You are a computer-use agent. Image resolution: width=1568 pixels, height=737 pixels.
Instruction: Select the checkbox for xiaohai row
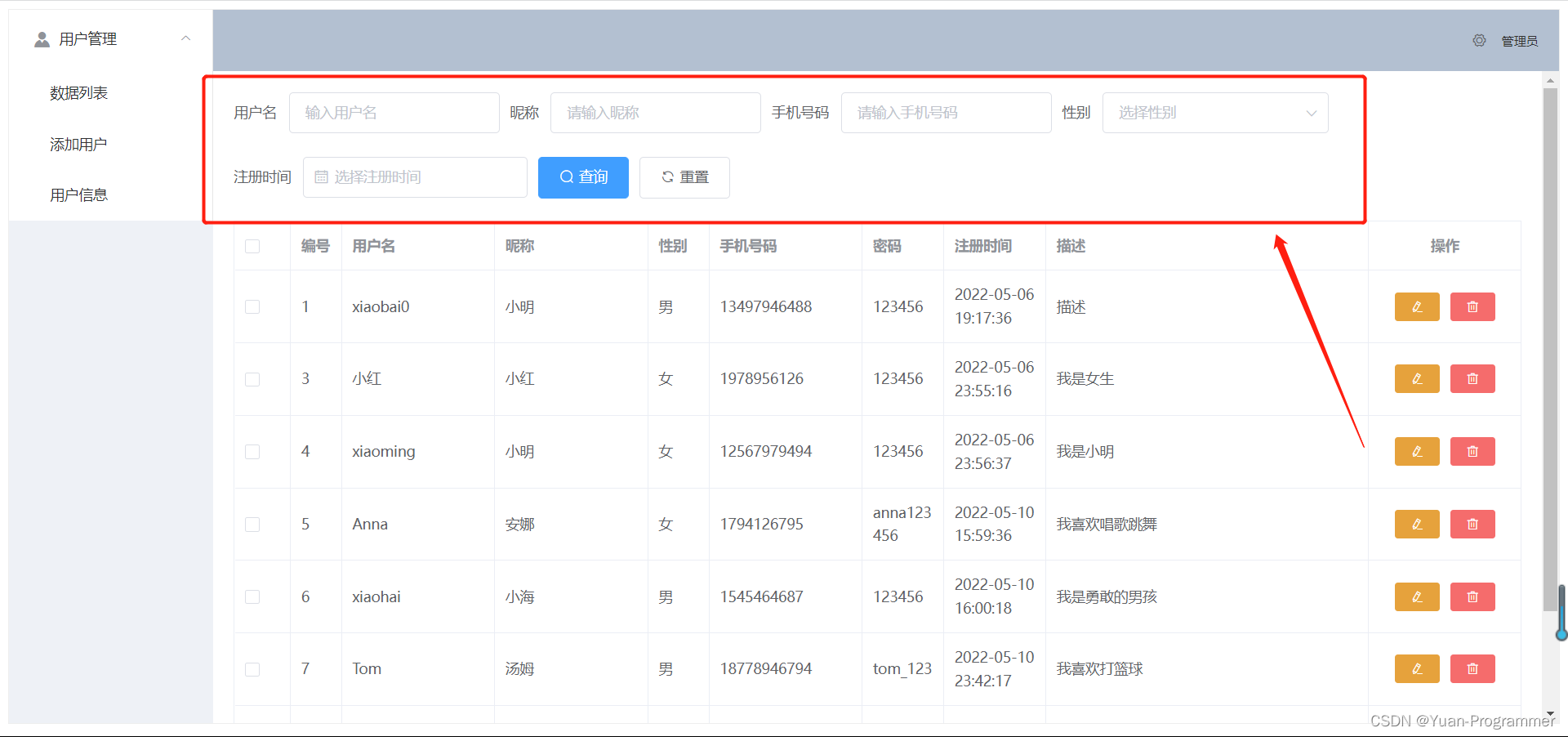tap(252, 597)
